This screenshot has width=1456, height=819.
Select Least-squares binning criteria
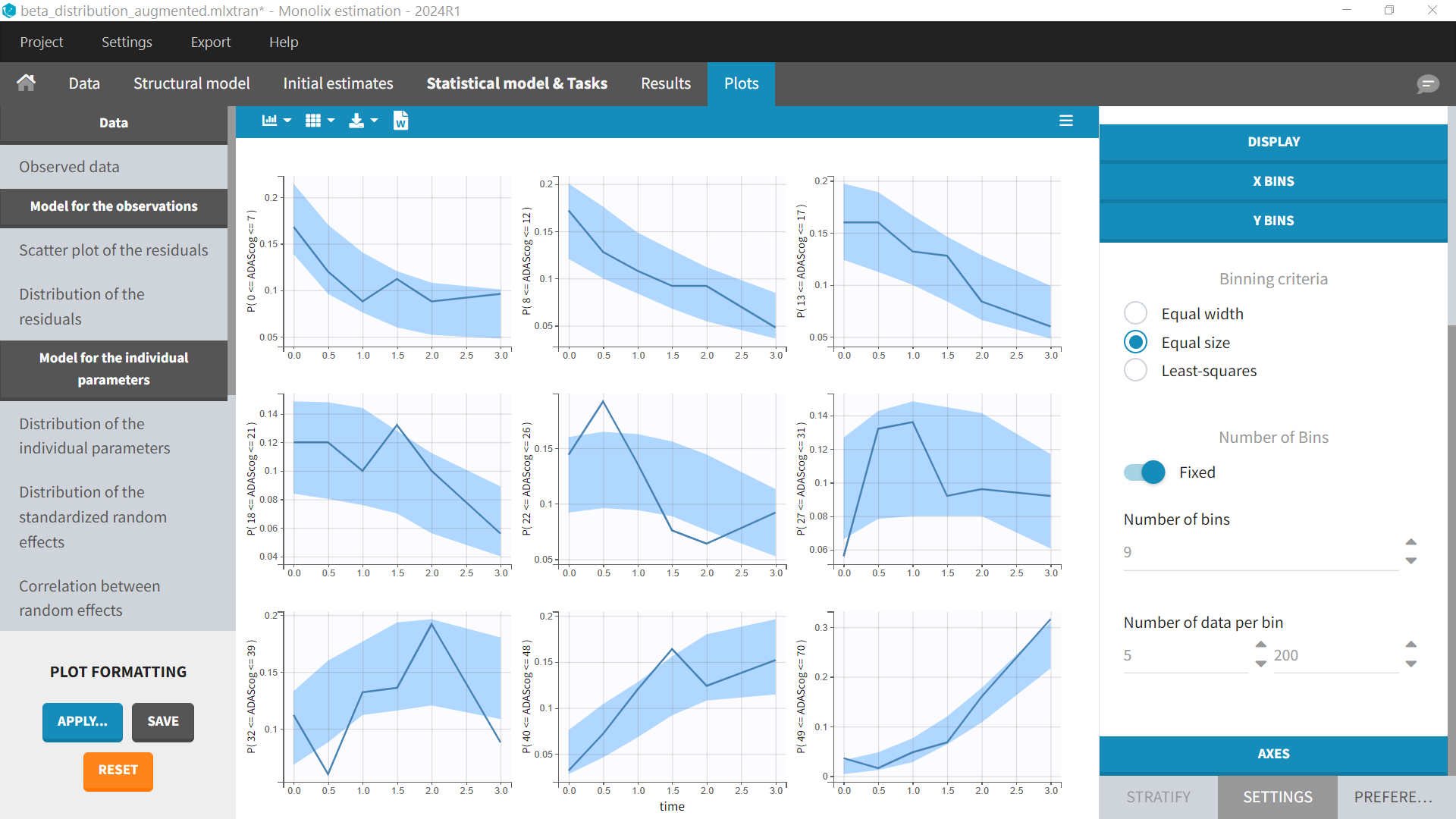point(1135,371)
